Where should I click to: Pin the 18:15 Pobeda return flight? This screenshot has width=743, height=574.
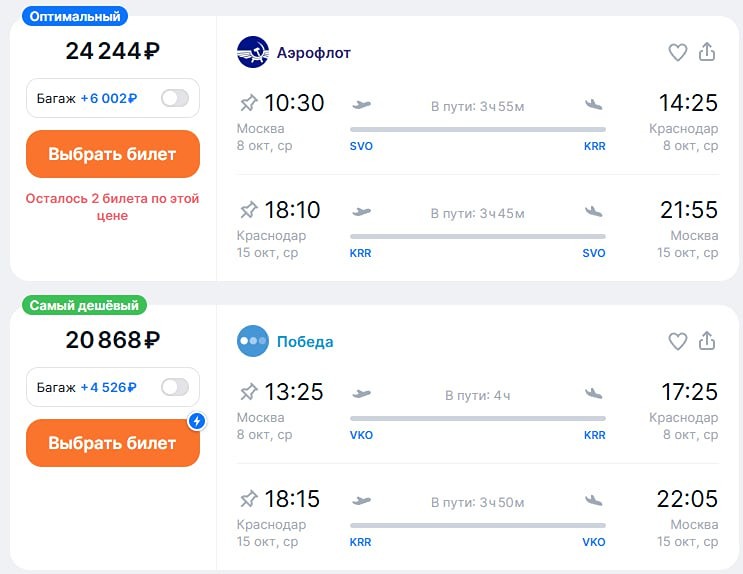click(249, 499)
